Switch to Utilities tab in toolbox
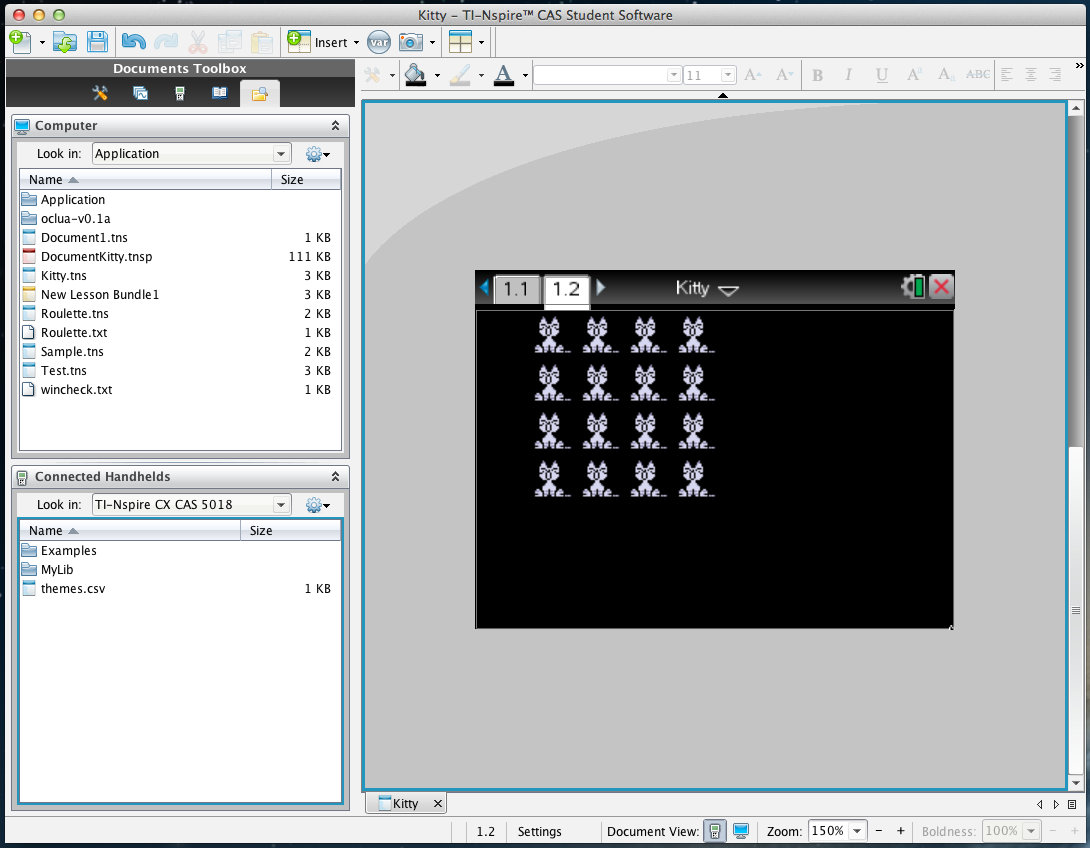Viewport: 1090px width, 848px height. (x=220, y=93)
